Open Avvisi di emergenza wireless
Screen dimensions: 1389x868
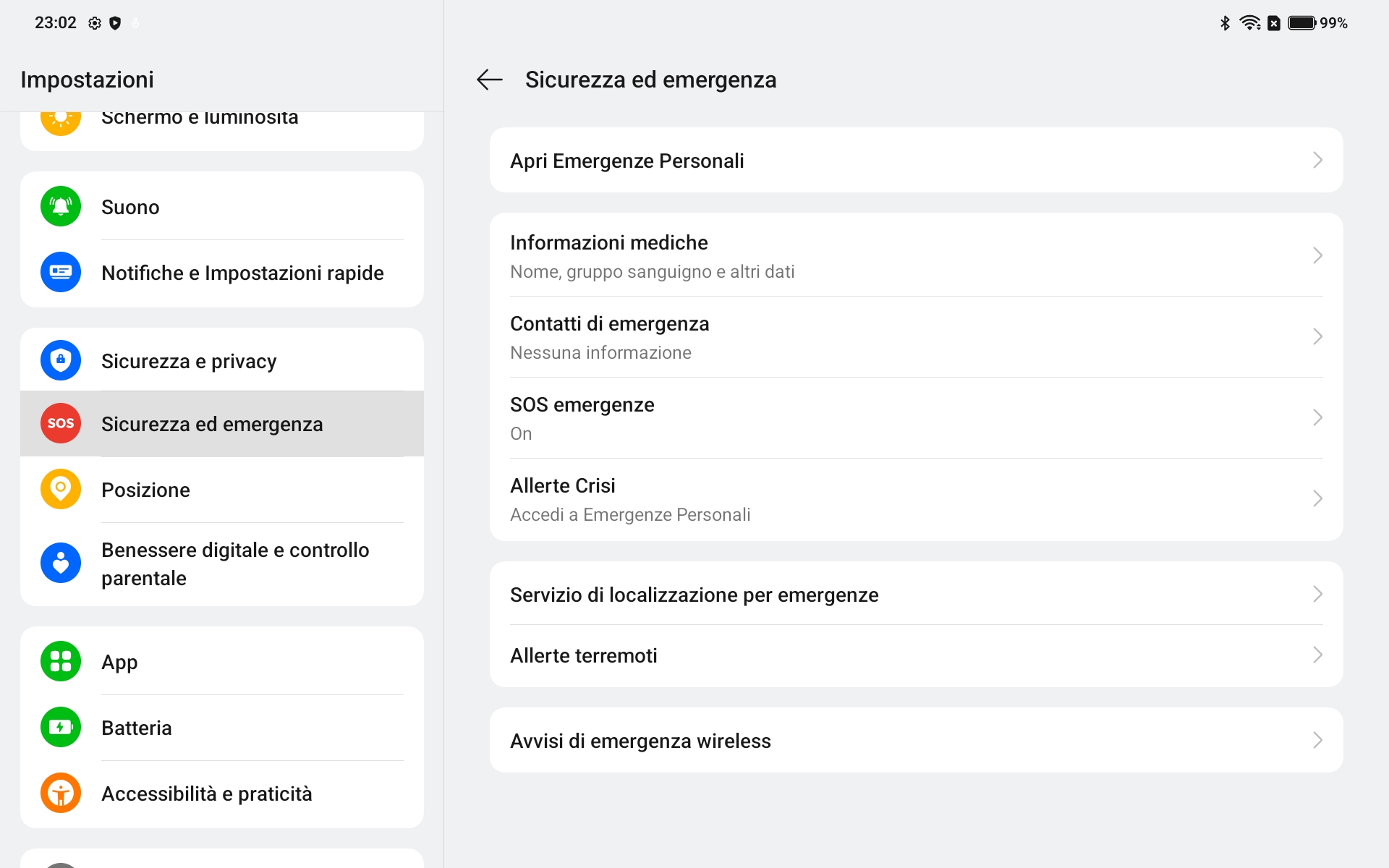[x=916, y=740]
